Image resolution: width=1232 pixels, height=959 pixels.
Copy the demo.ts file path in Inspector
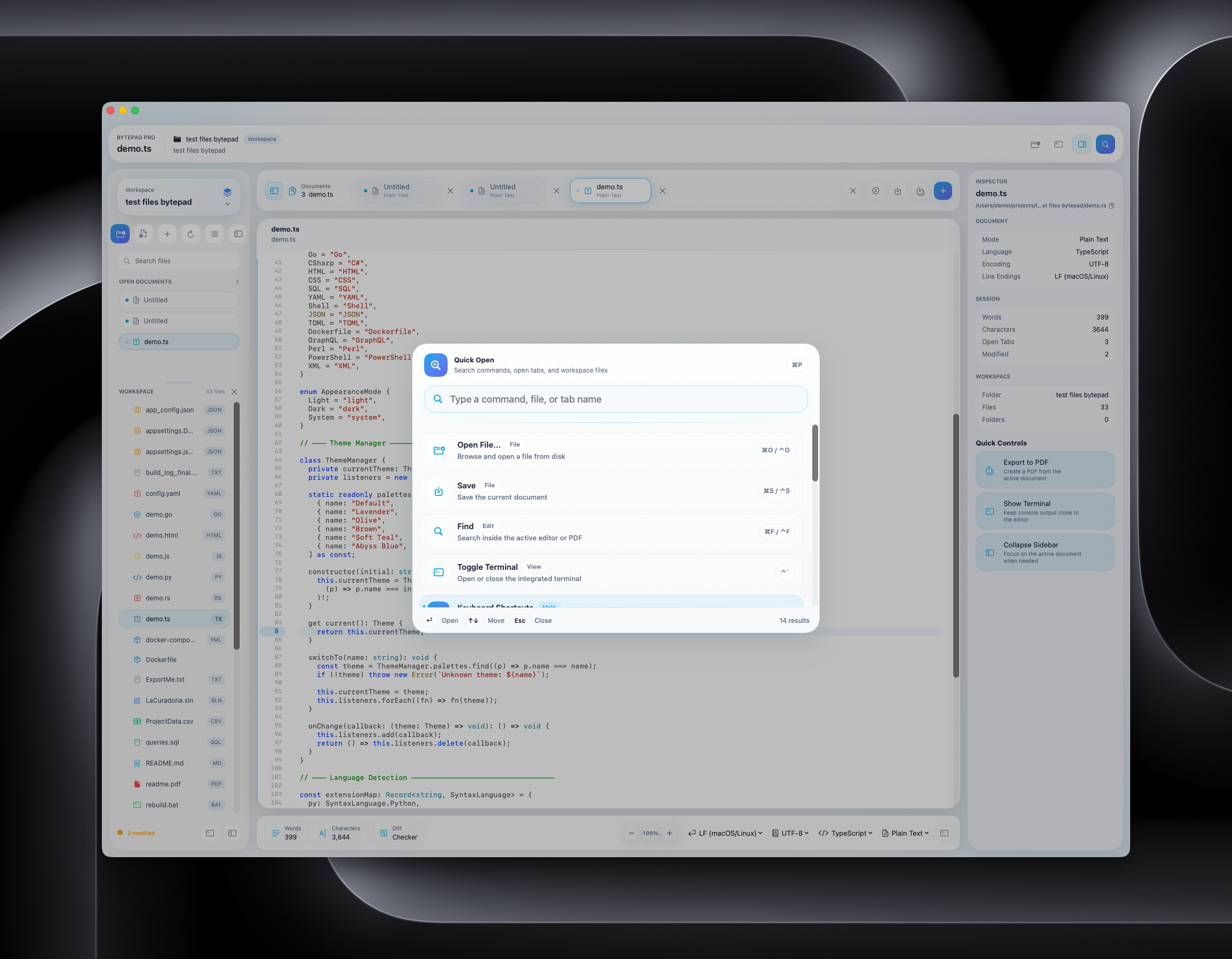tap(1112, 205)
